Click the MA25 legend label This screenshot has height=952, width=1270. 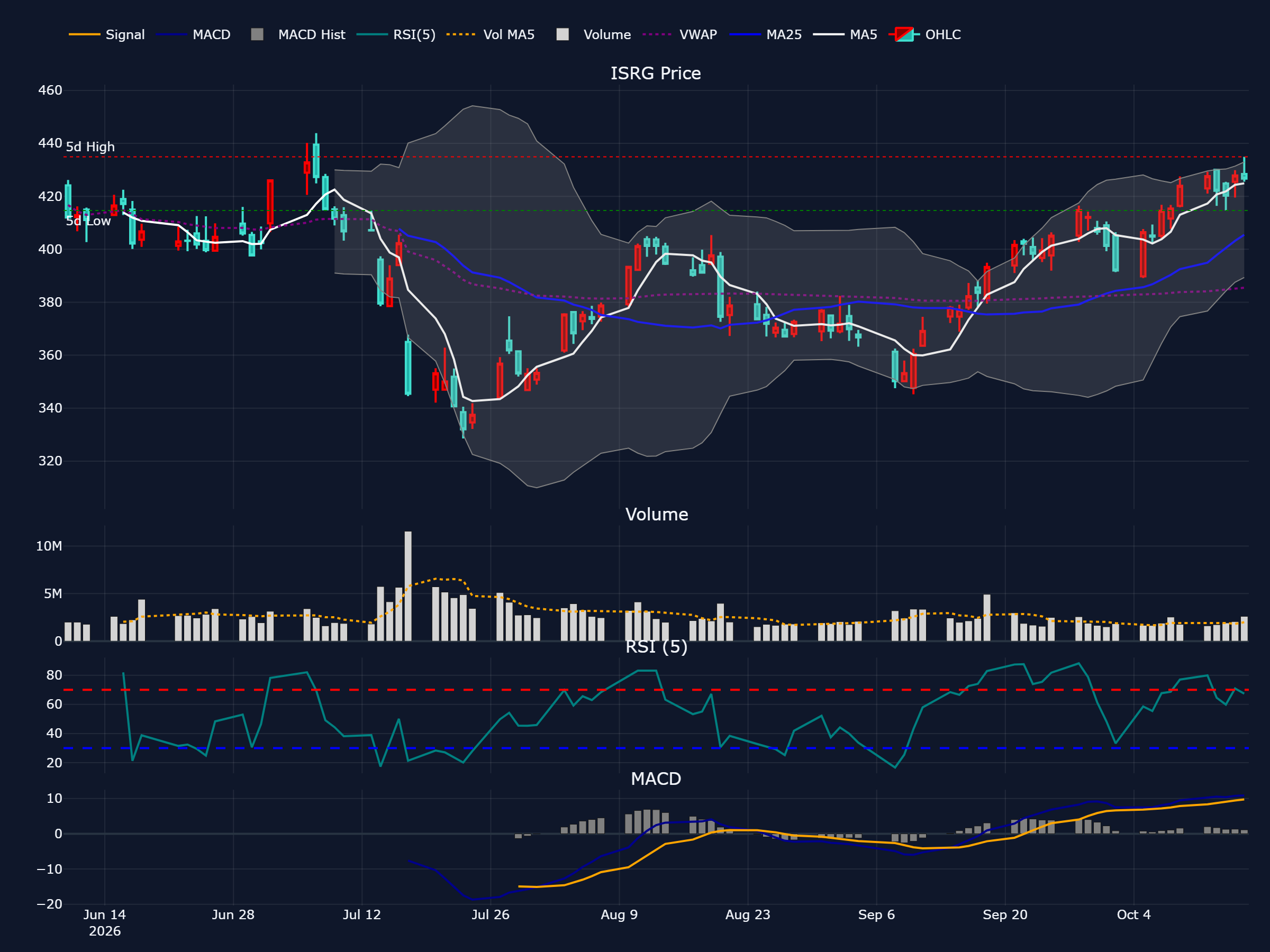click(784, 34)
